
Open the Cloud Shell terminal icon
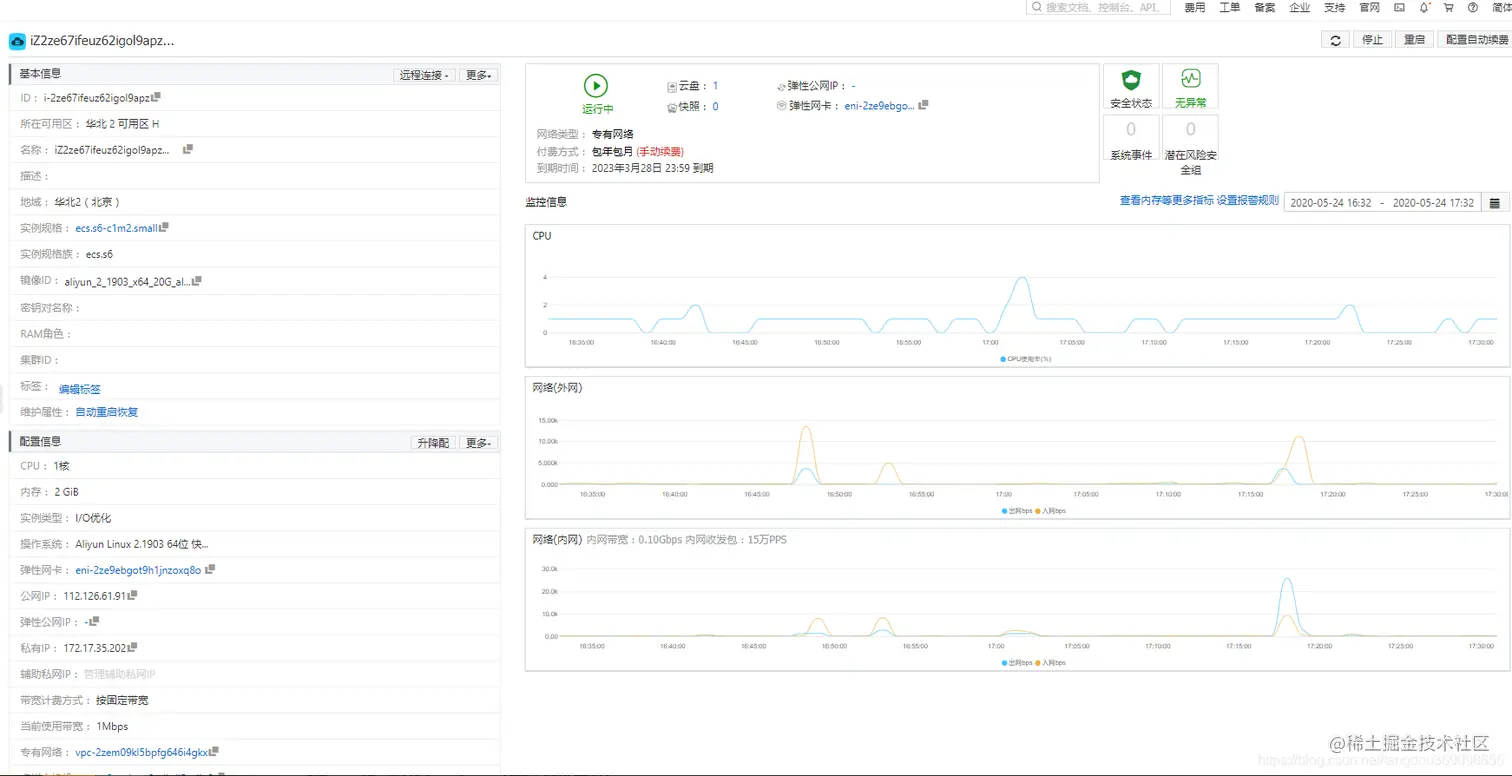tap(1399, 7)
